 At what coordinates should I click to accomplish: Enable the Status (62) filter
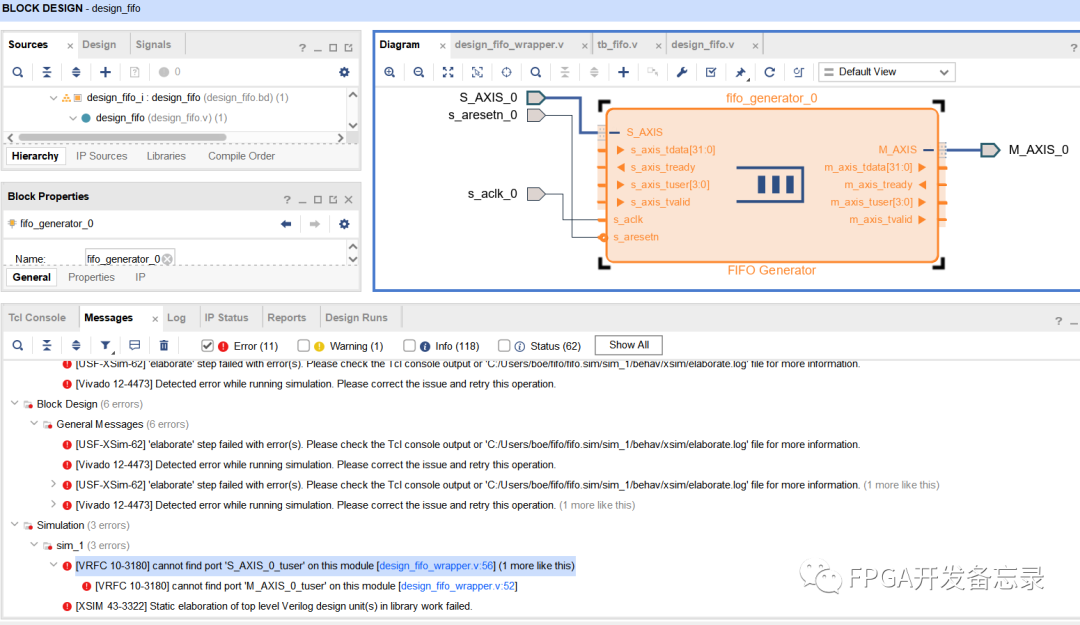[504, 346]
